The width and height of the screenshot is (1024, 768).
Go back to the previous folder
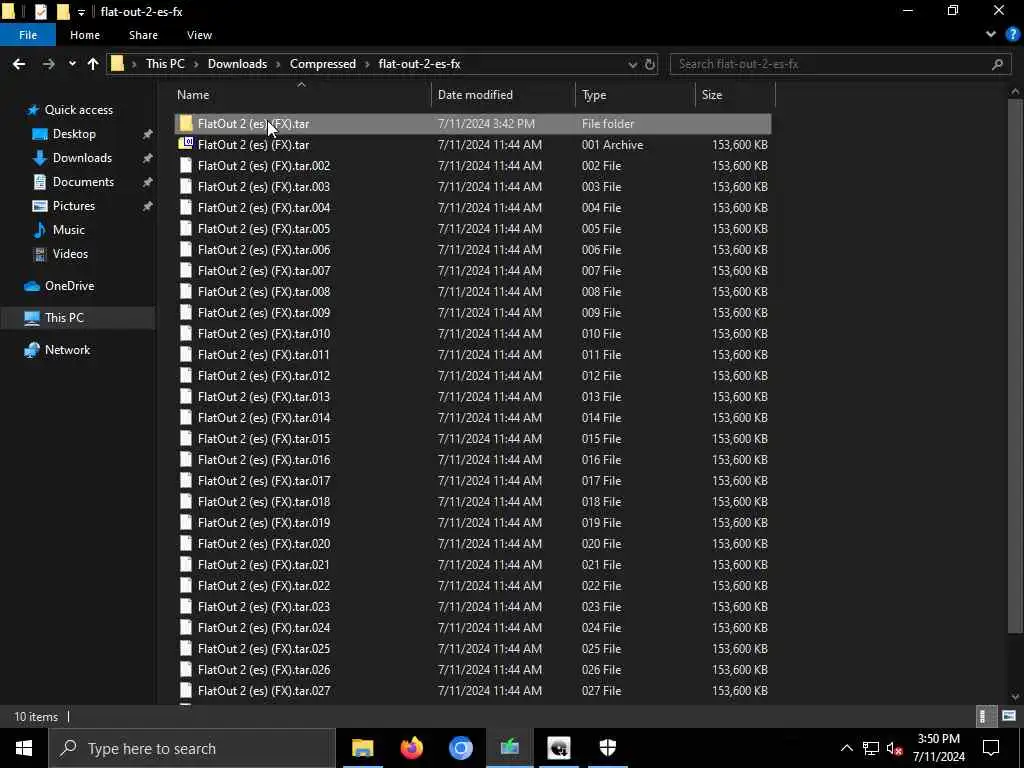(x=19, y=64)
